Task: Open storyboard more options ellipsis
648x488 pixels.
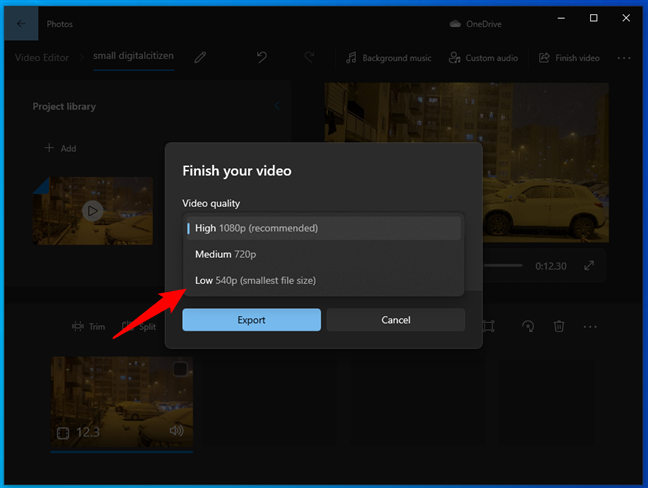Action: 590,327
